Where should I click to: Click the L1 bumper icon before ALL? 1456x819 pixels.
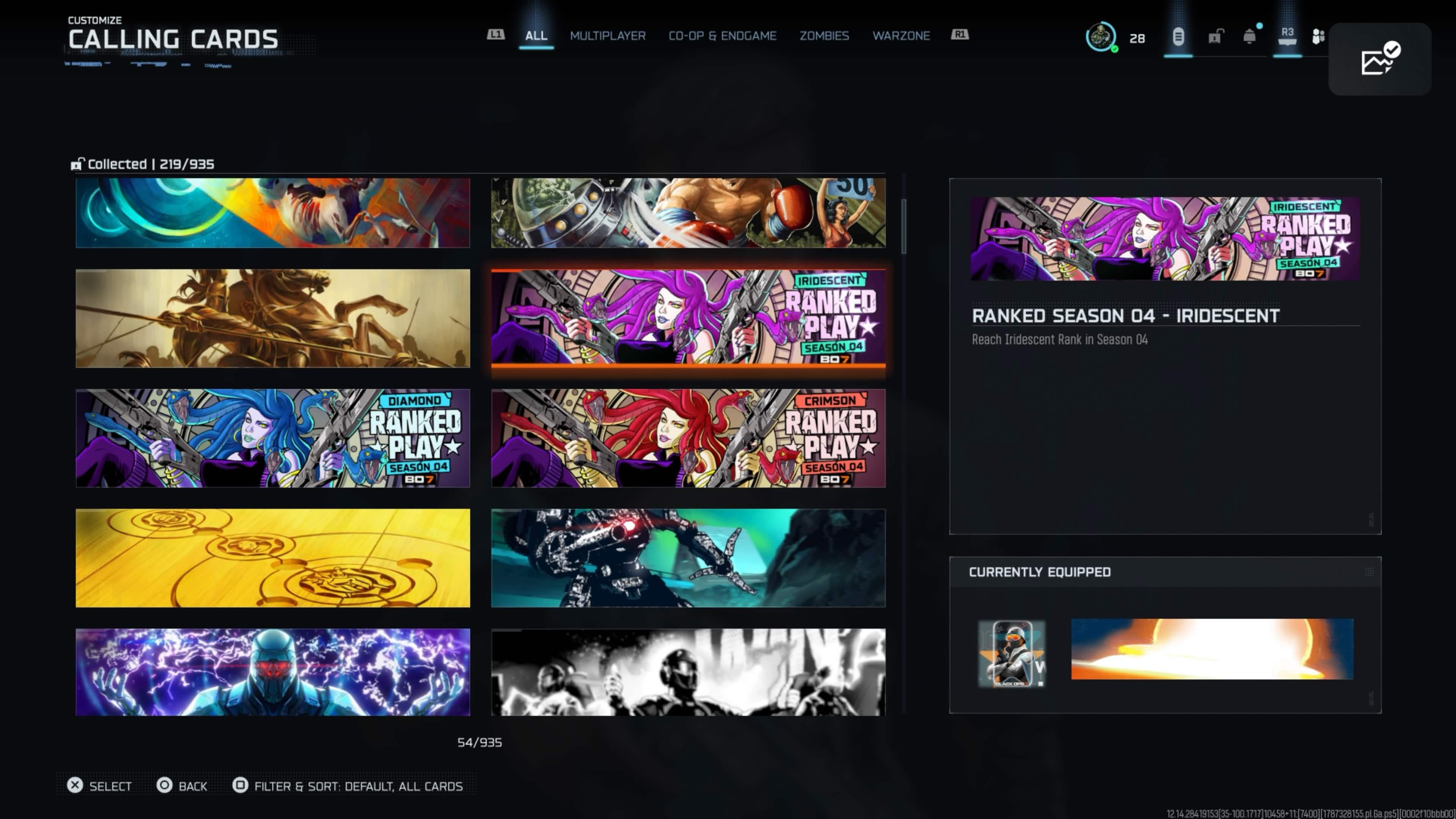(x=496, y=35)
